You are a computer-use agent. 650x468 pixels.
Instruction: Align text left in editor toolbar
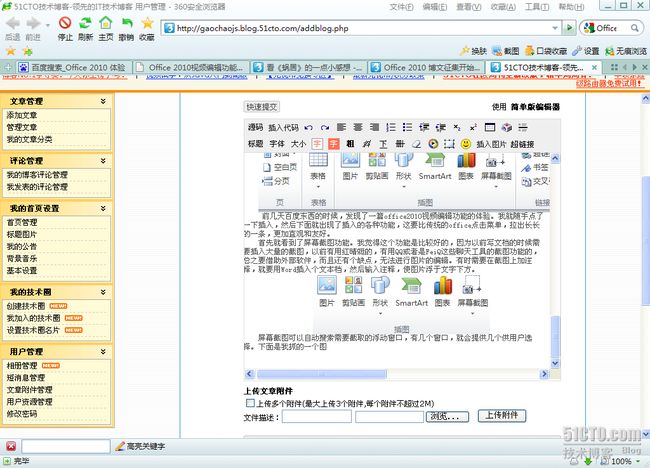(x=341, y=127)
